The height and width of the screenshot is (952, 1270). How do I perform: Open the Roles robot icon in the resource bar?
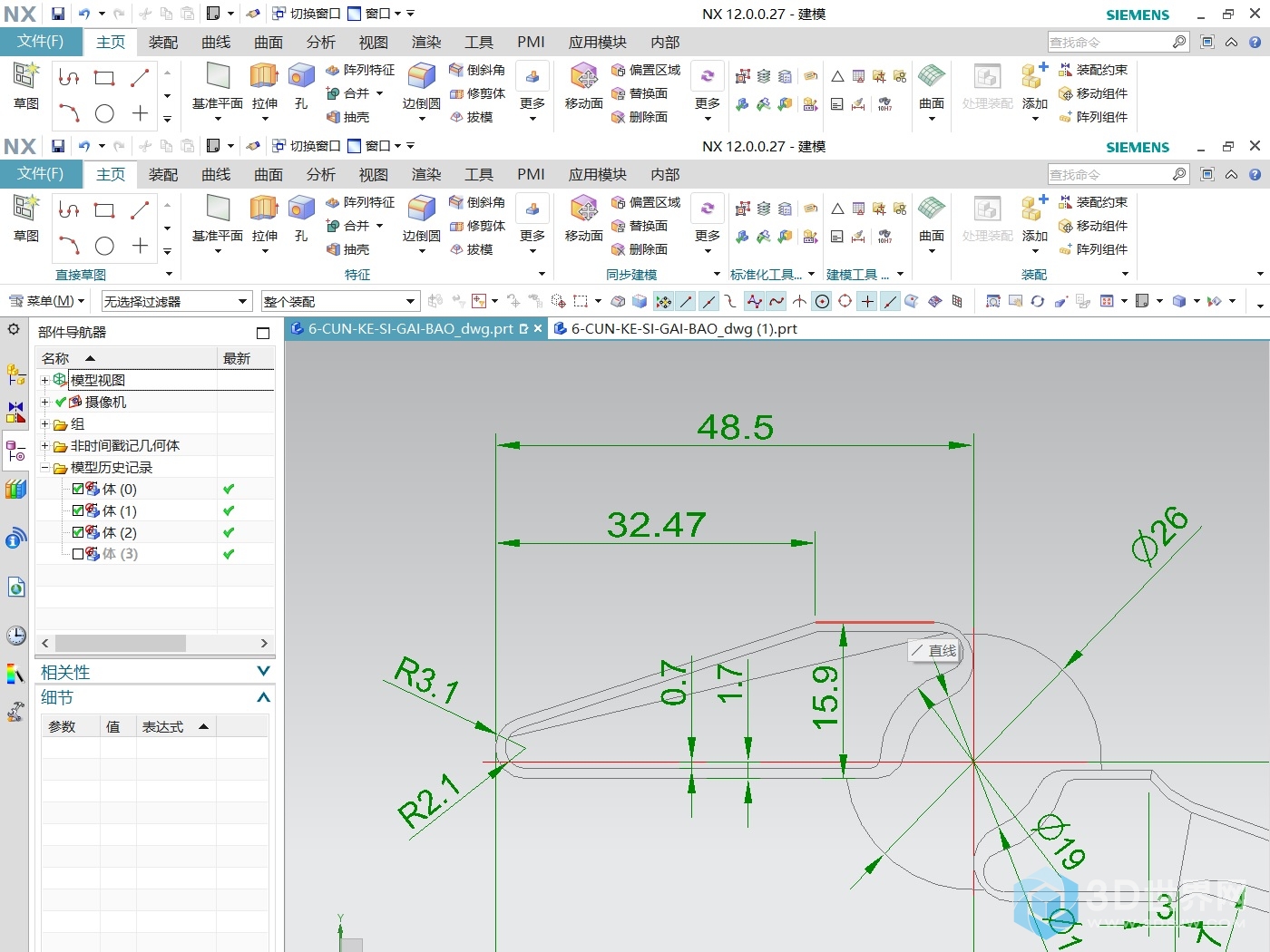16,712
